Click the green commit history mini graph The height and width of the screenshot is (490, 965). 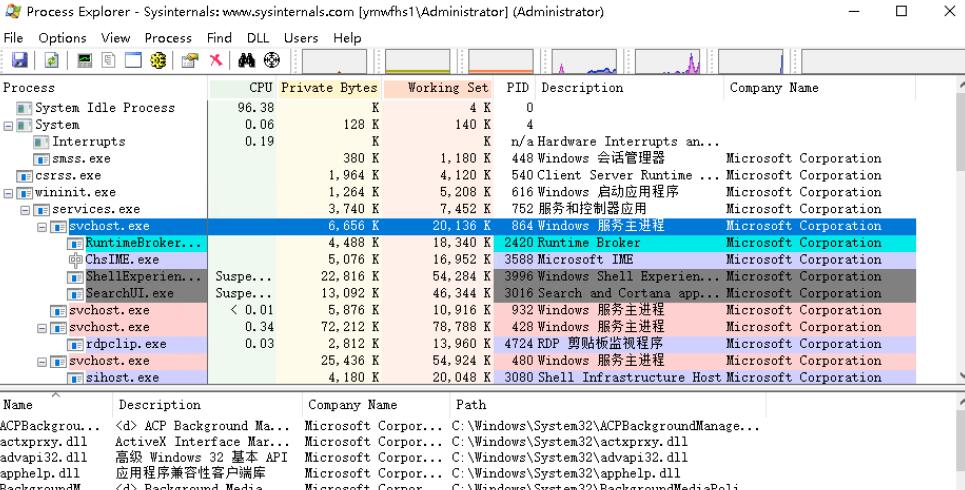coord(417,62)
